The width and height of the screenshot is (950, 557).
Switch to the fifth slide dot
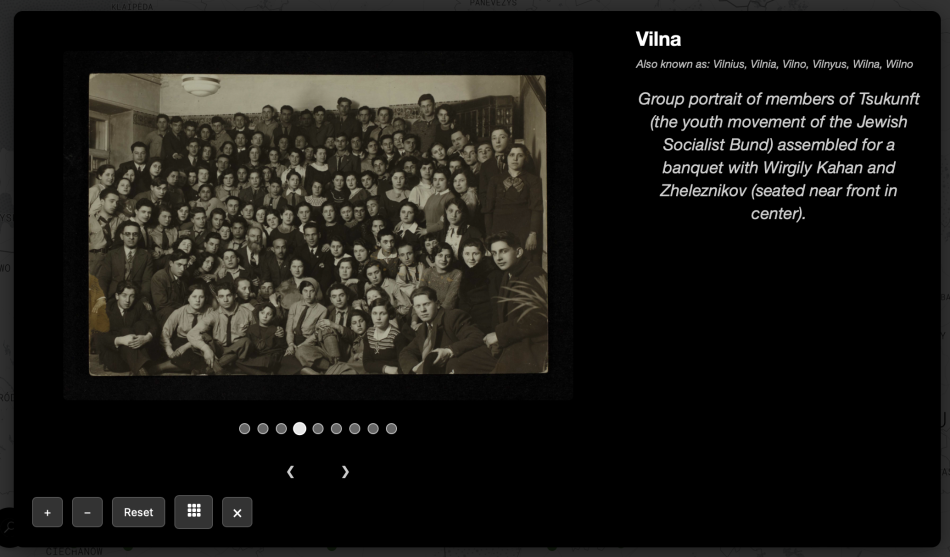click(318, 429)
